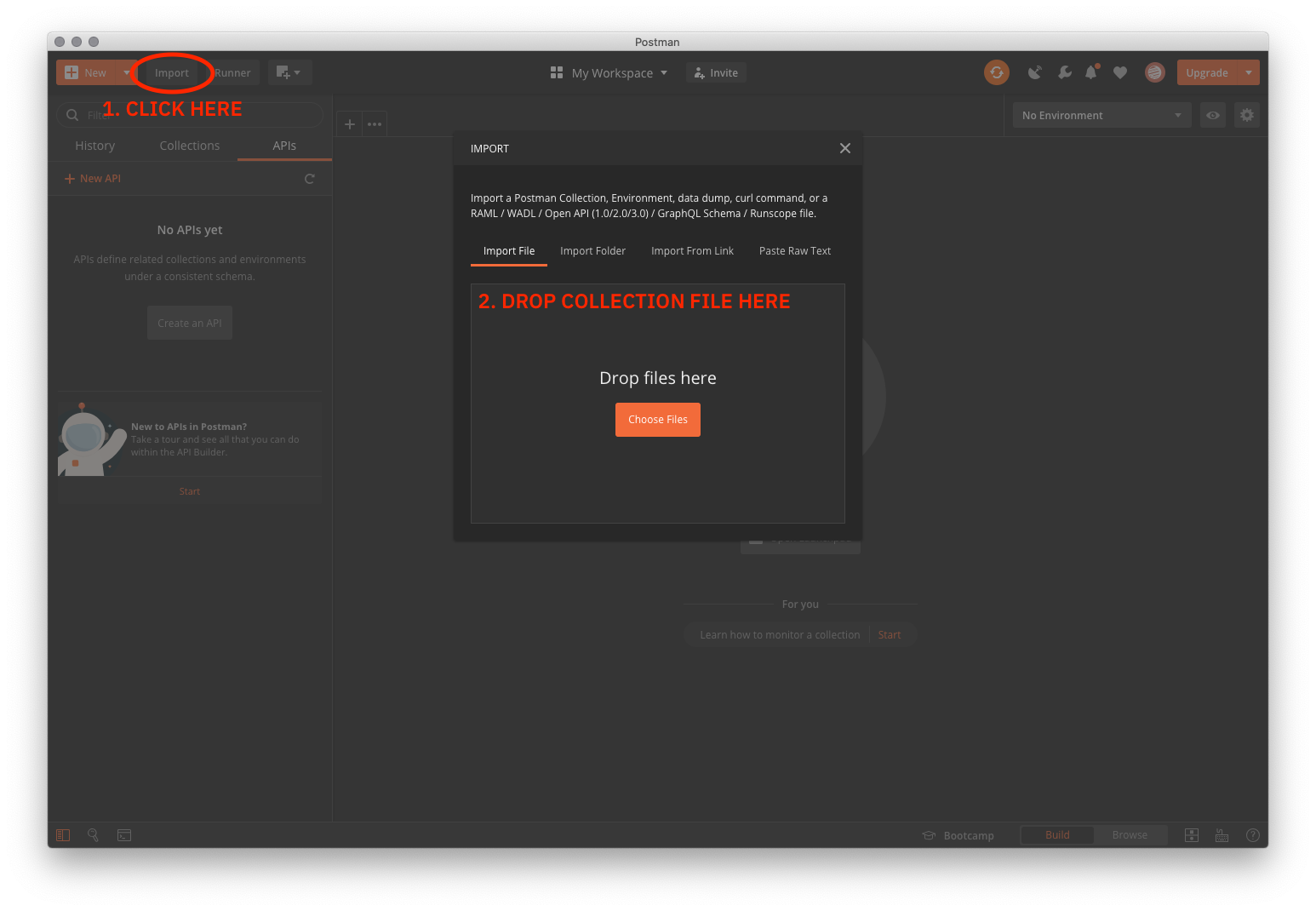This screenshot has height=911, width=1316.
Task: Click the heart icon in header
Action: click(x=1120, y=72)
